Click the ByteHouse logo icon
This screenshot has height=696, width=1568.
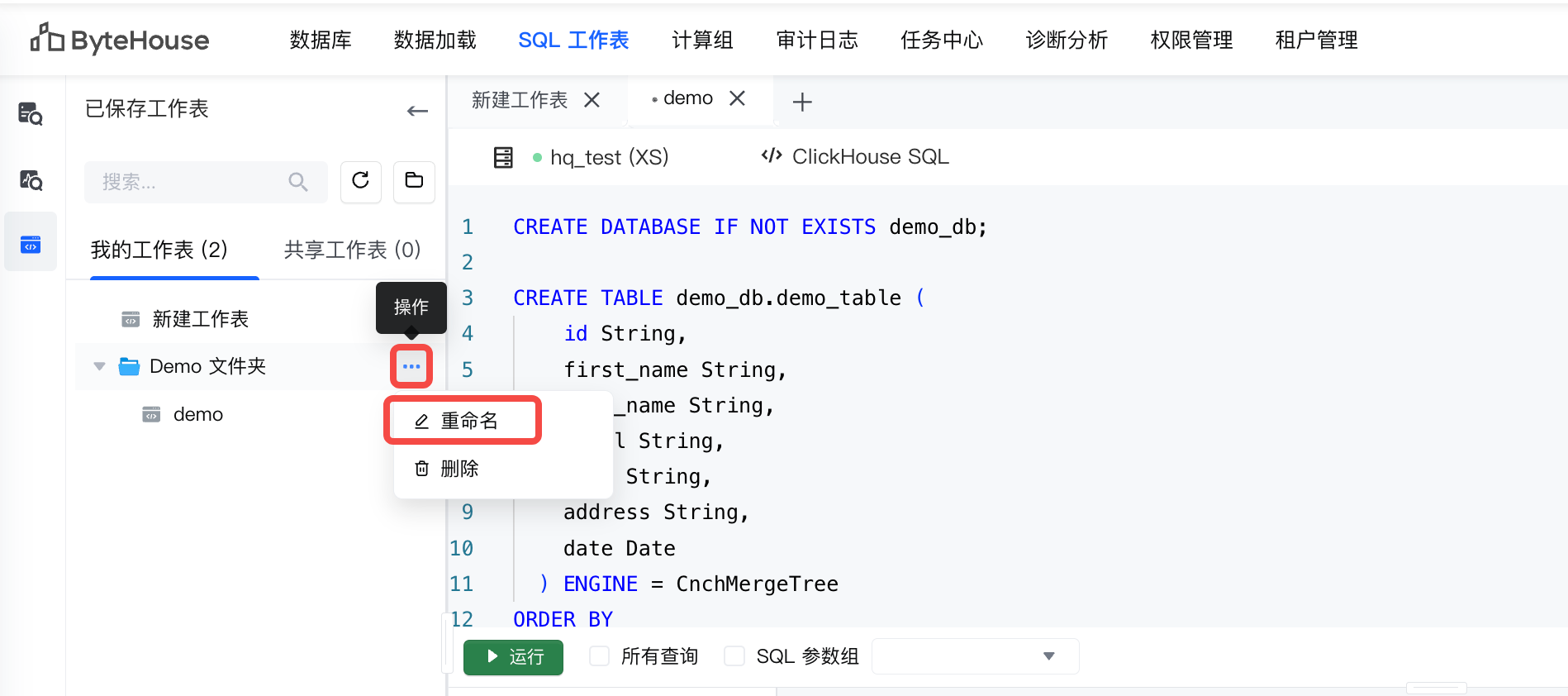(x=47, y=38)
